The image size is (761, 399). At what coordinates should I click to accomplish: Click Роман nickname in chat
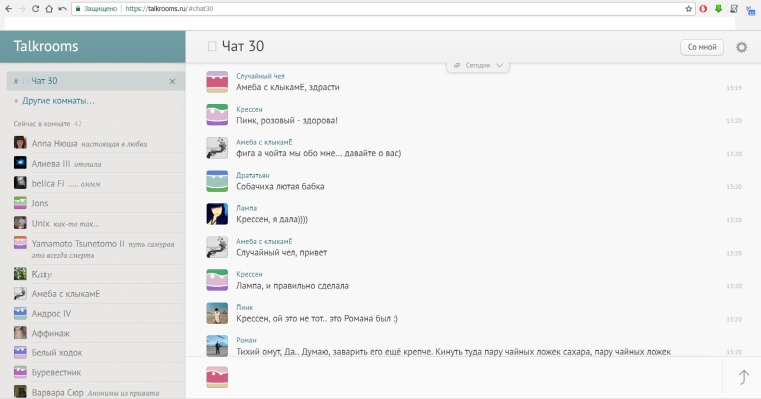coord(246,340)
